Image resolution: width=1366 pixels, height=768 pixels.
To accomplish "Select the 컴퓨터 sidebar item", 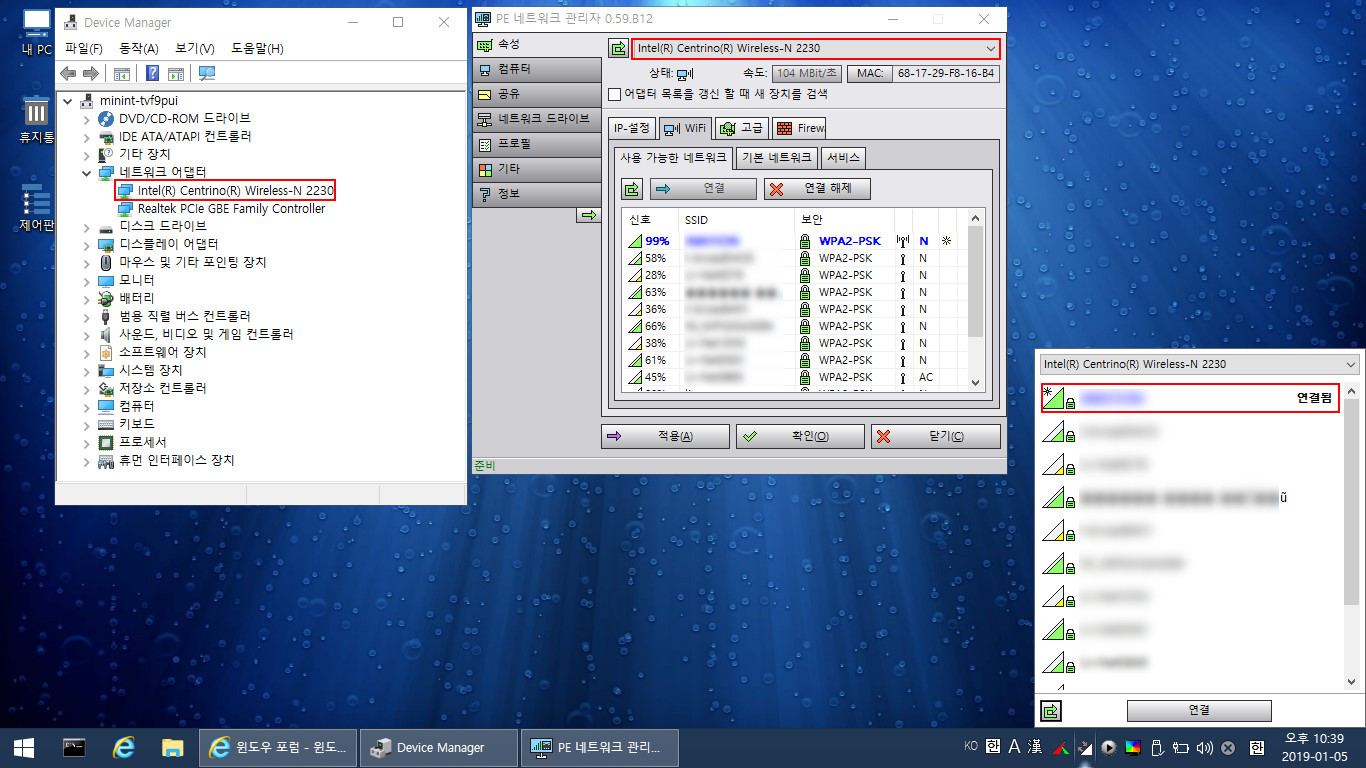I will 537,69.
